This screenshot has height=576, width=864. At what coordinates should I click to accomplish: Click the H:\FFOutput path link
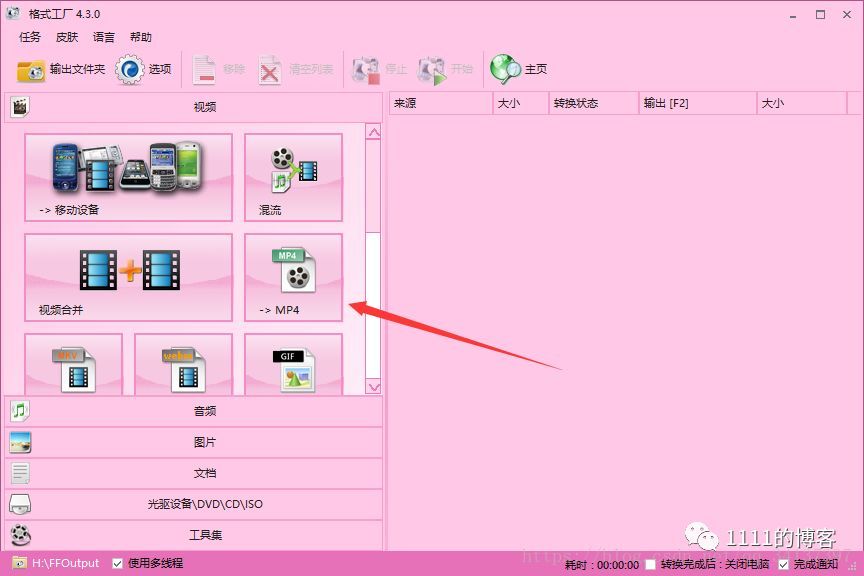point(66,563)
